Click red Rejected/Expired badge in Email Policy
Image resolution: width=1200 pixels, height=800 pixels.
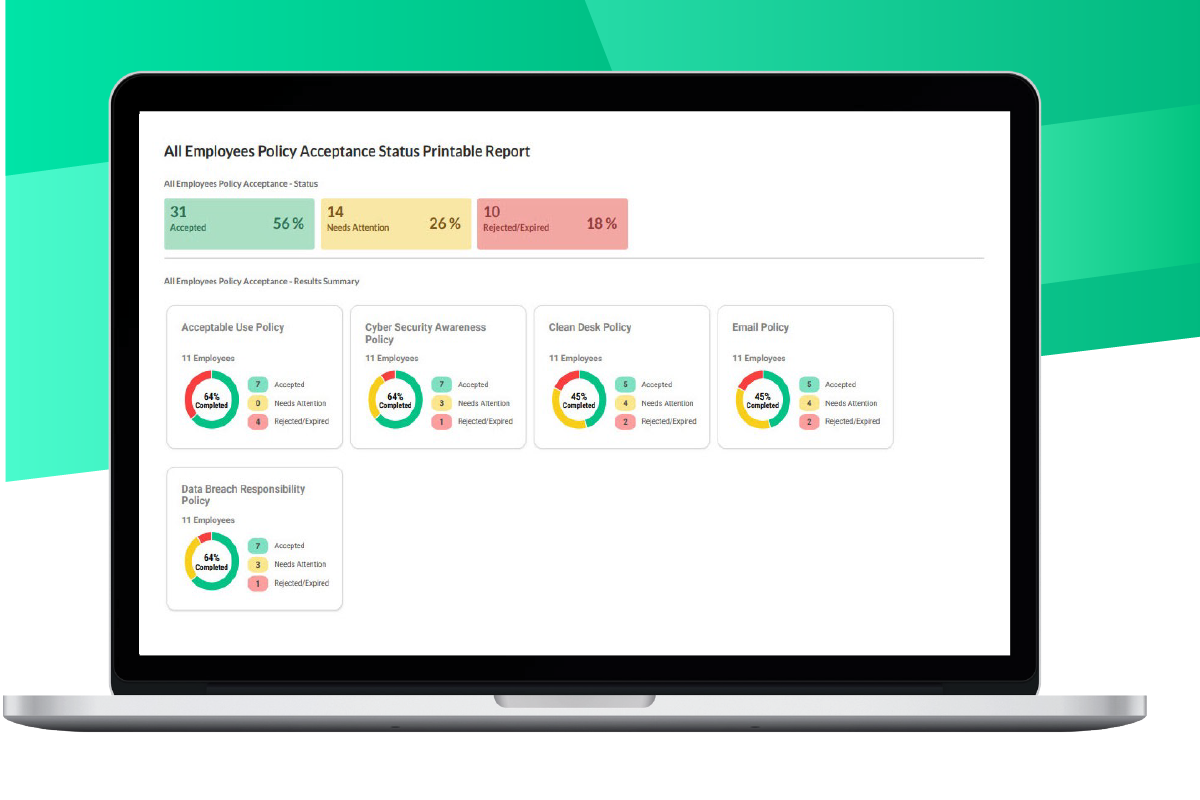pos(809,421)
